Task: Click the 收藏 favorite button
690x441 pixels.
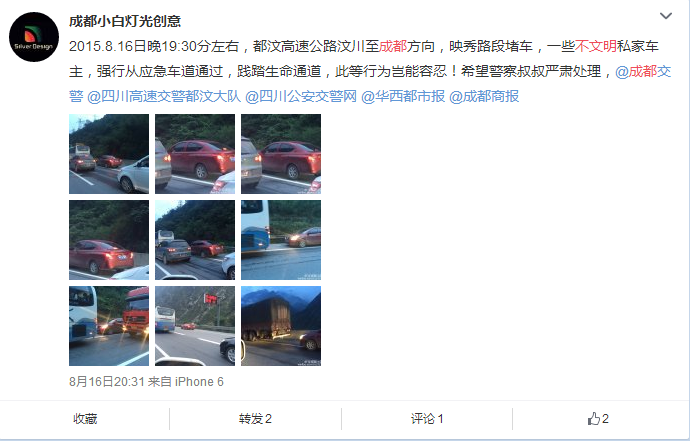Action: coord(85,419)
